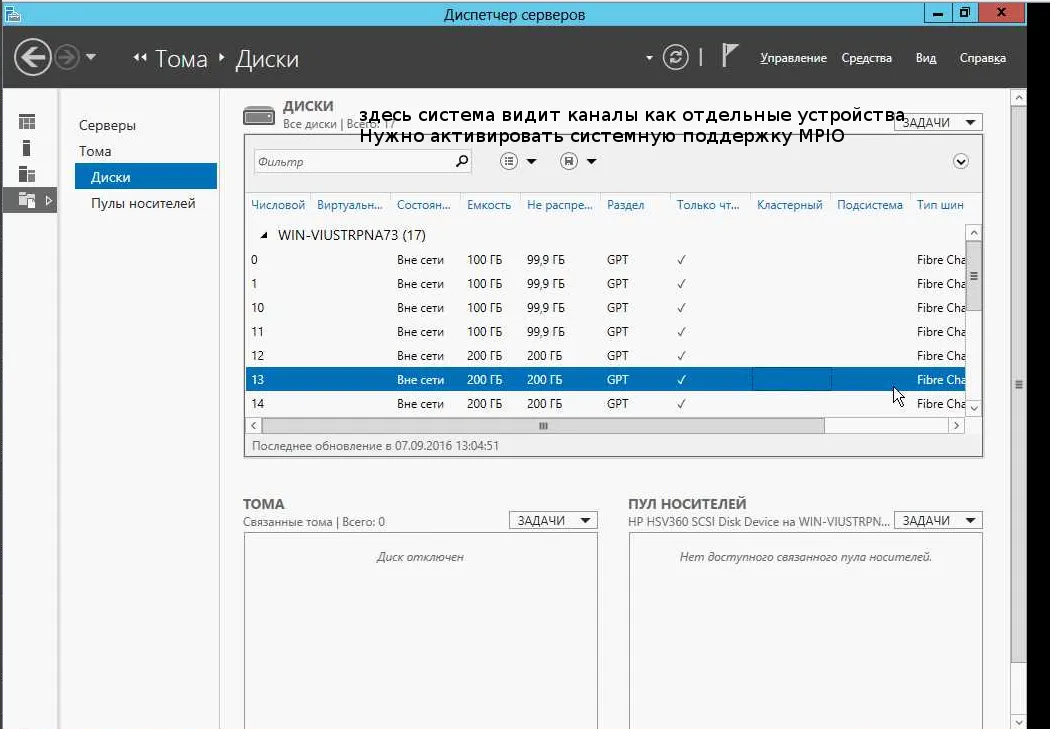Open the Local Server icon in sidebar
1050x729 pixels.
tap(27, 148)
